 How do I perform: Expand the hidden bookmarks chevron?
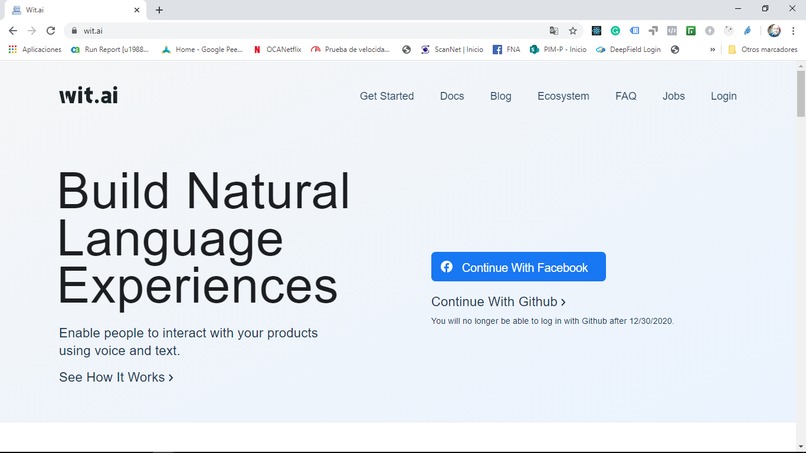point(712,49)
